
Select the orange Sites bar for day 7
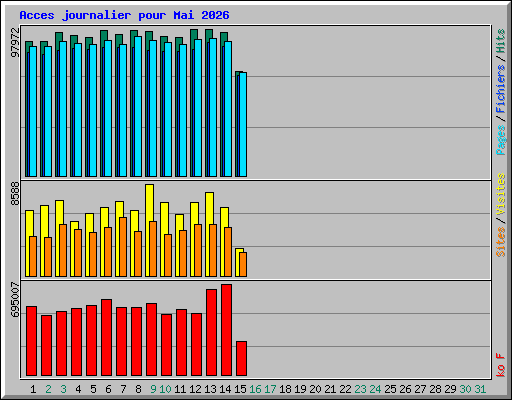[x=123, y=247]
